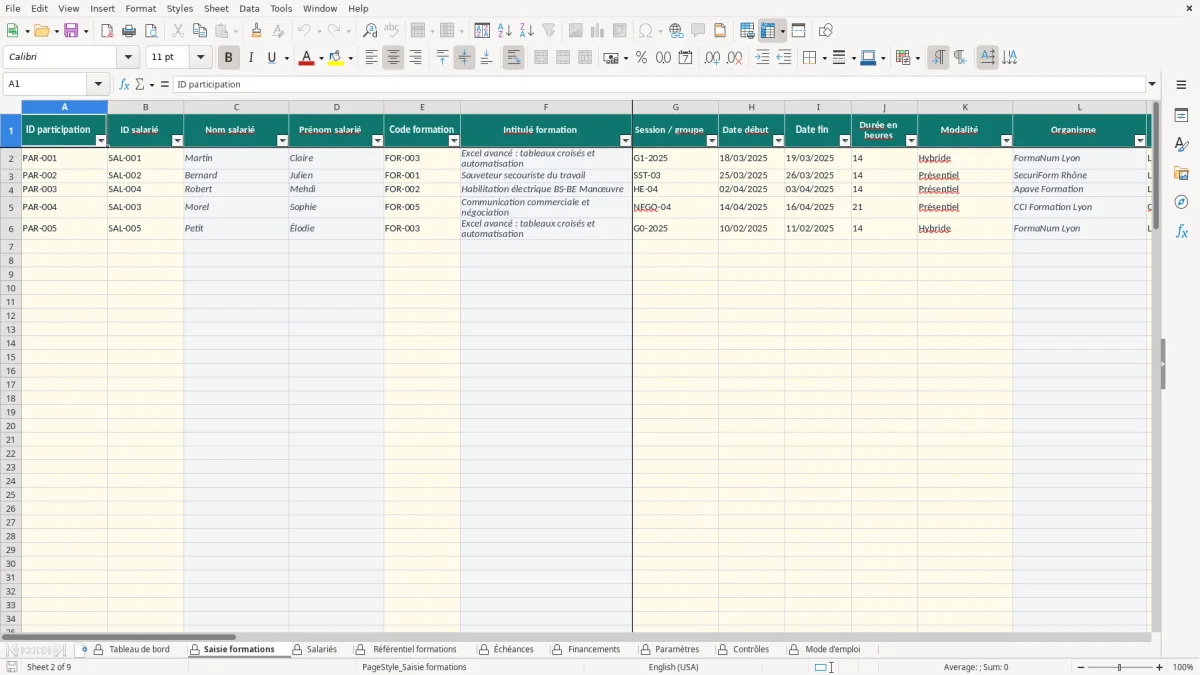Toggle Right-To-Left text direction

pyautogui.click(x=960, y=58)
